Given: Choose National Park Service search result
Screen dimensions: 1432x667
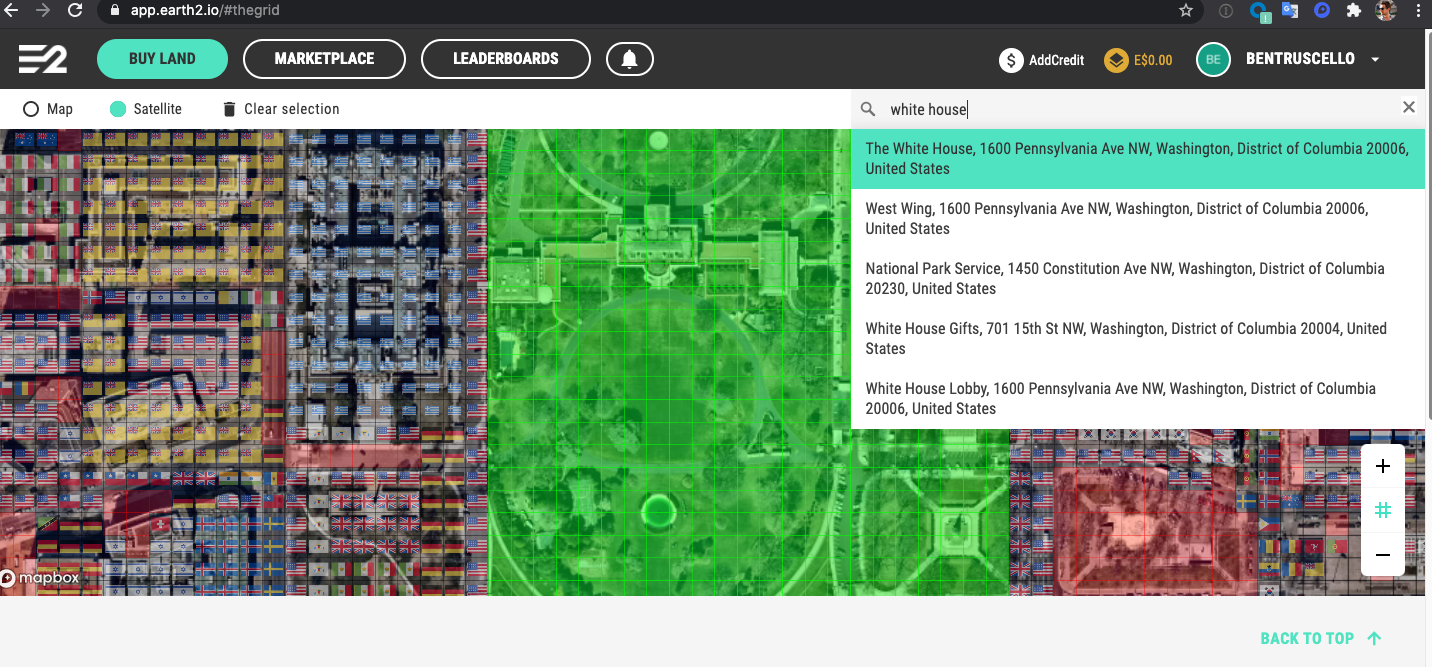Looking at the screenshot, I should [1138, 279].
